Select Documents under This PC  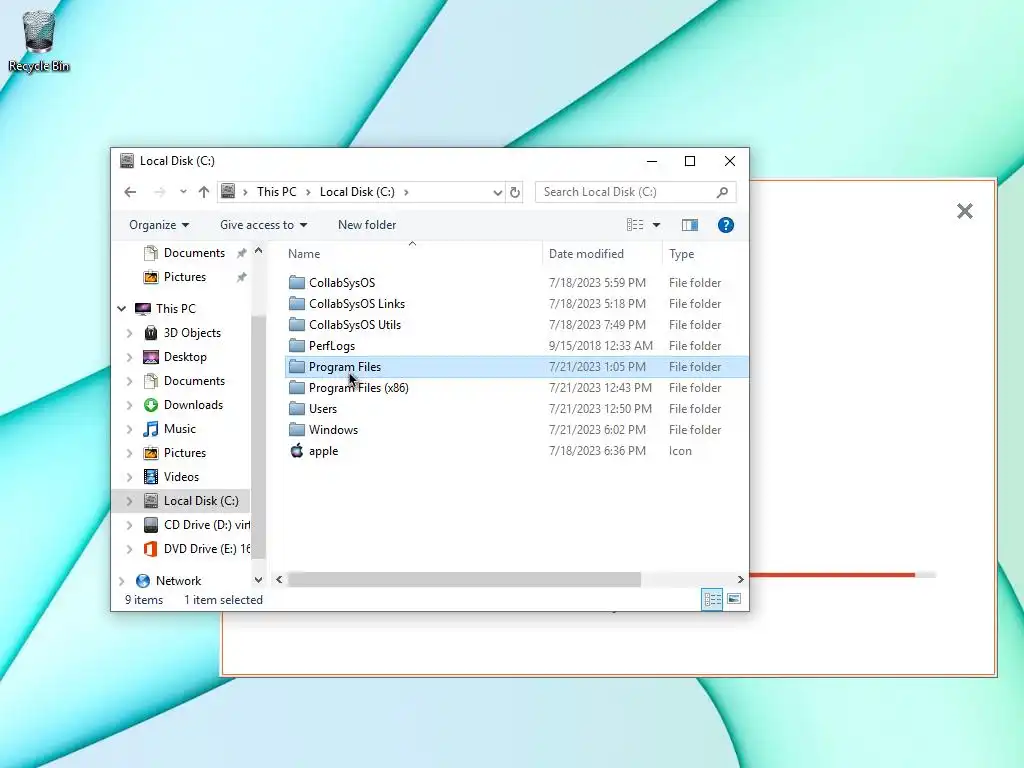click(194, 381)
